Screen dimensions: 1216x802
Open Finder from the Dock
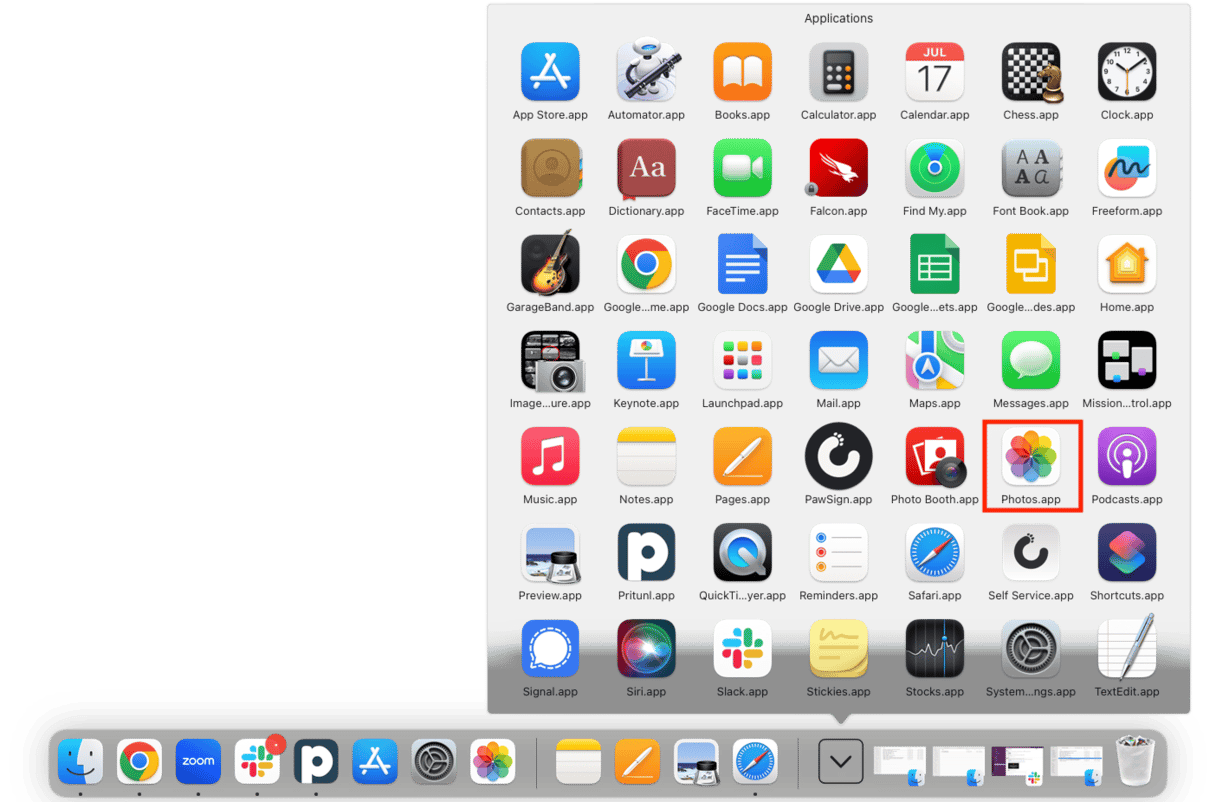[80, 762]
